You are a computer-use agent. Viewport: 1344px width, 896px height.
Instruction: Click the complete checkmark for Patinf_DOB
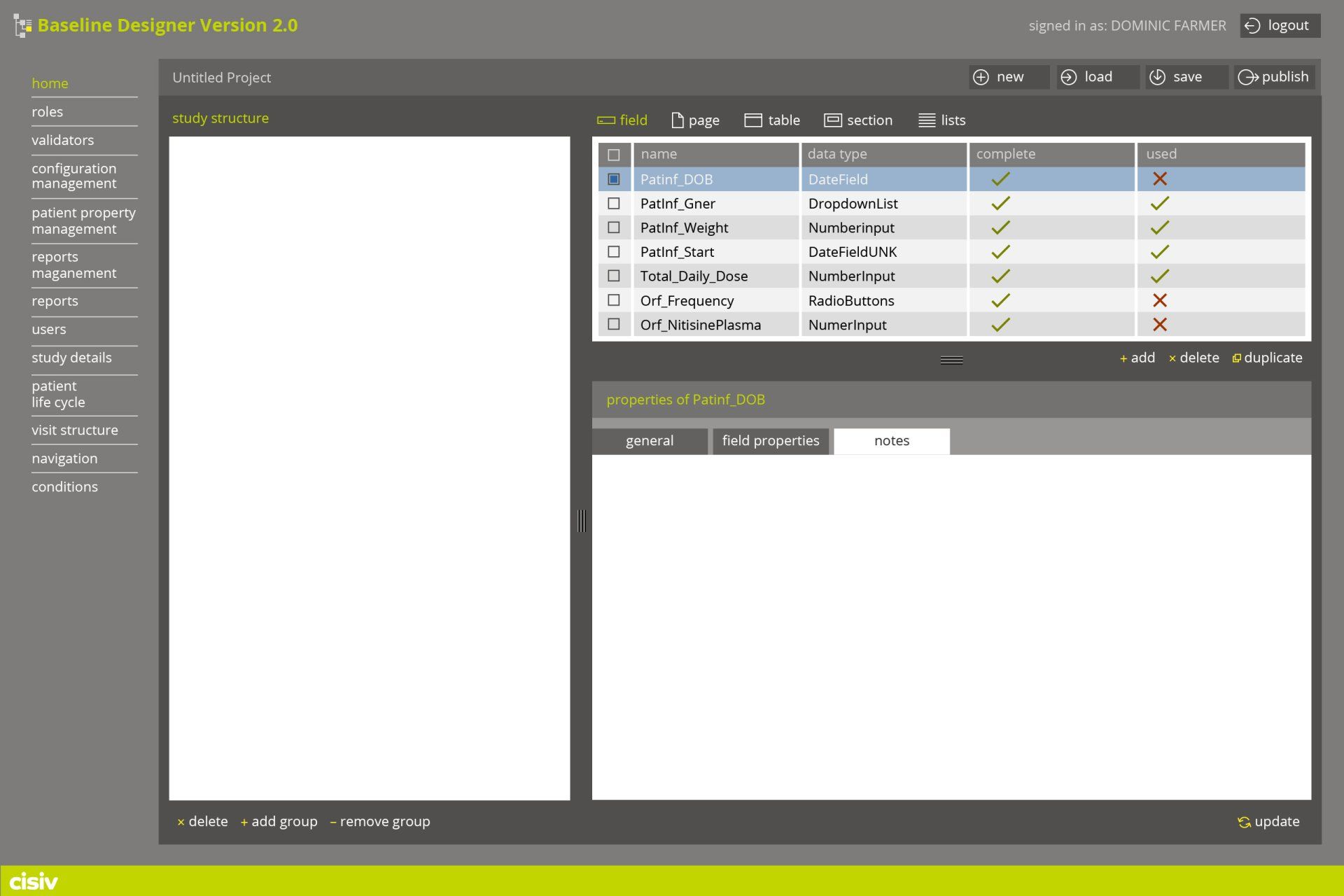(x=1001, y=179)
